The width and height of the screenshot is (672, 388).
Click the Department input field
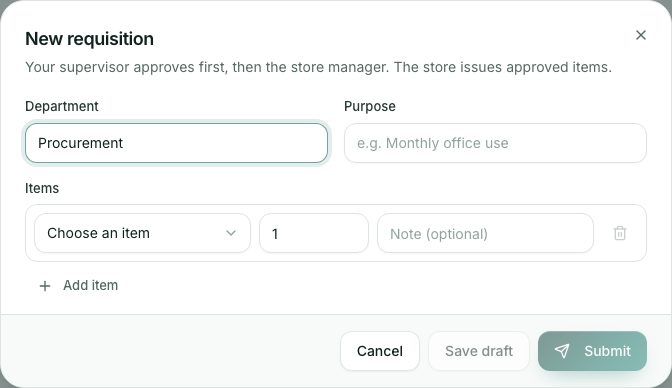coord(177,143)
